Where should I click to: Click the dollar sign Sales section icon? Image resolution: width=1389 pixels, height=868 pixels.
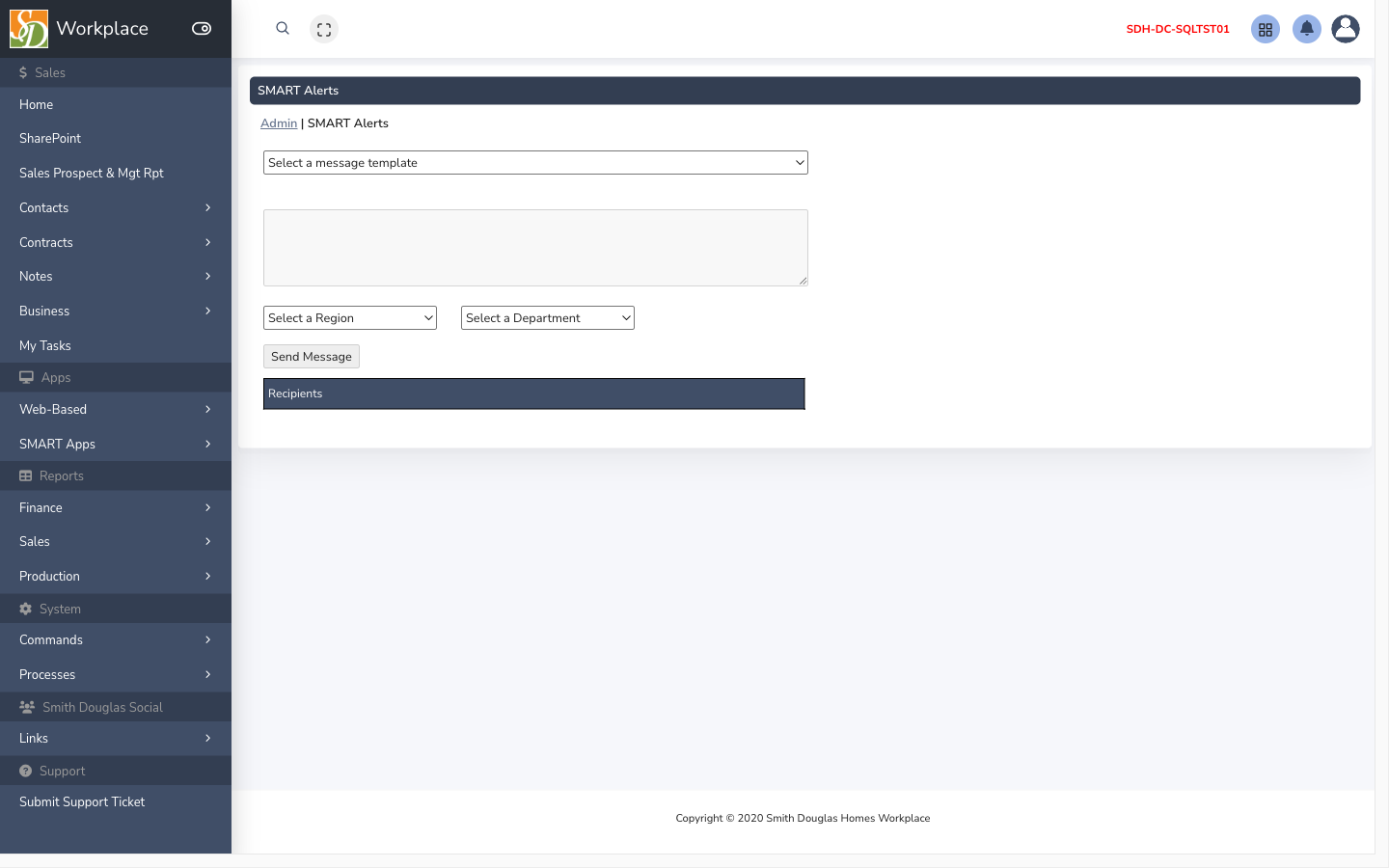[x=23, y=72]
